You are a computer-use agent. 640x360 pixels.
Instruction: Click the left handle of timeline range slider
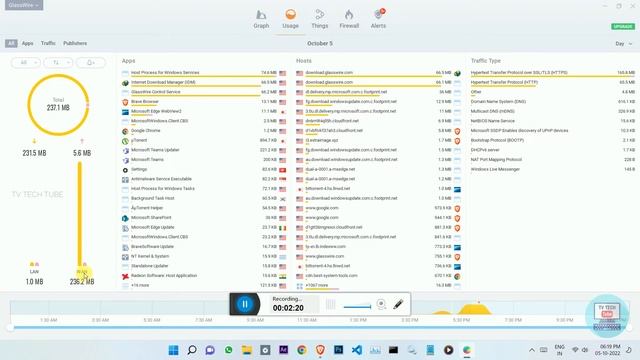pos(10,327)
